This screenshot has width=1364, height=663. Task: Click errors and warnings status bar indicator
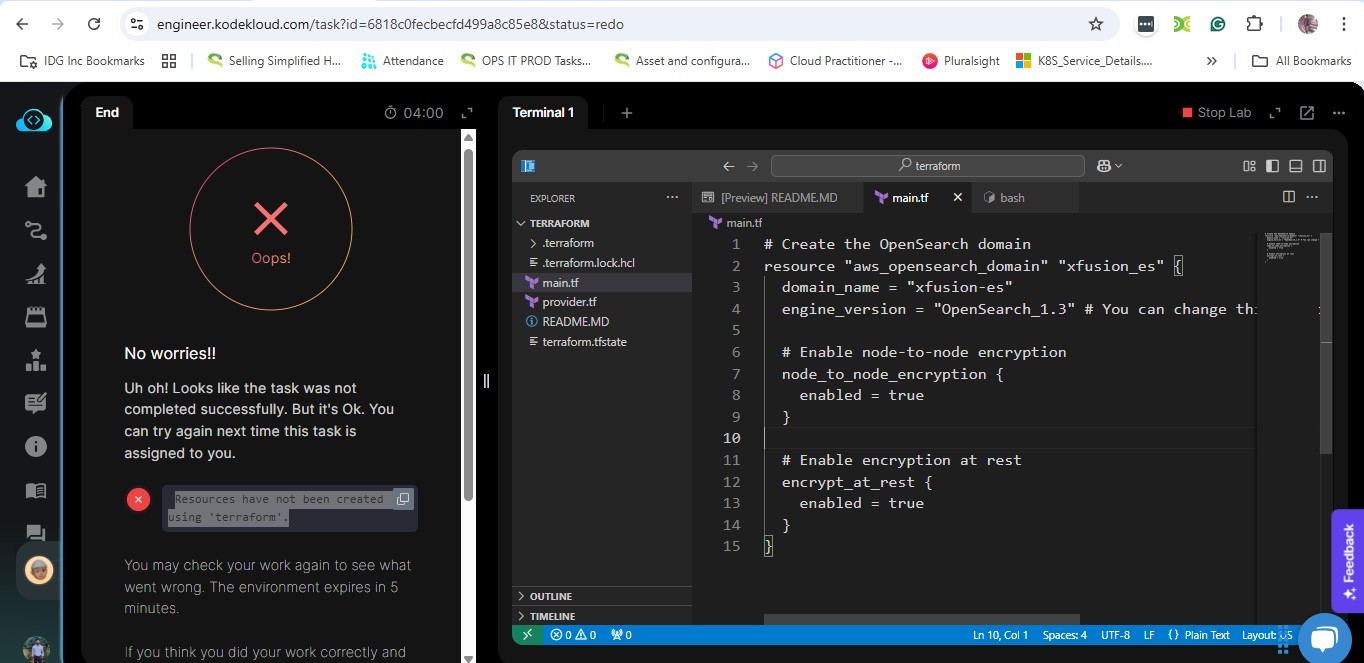click(x=573, y=635)
